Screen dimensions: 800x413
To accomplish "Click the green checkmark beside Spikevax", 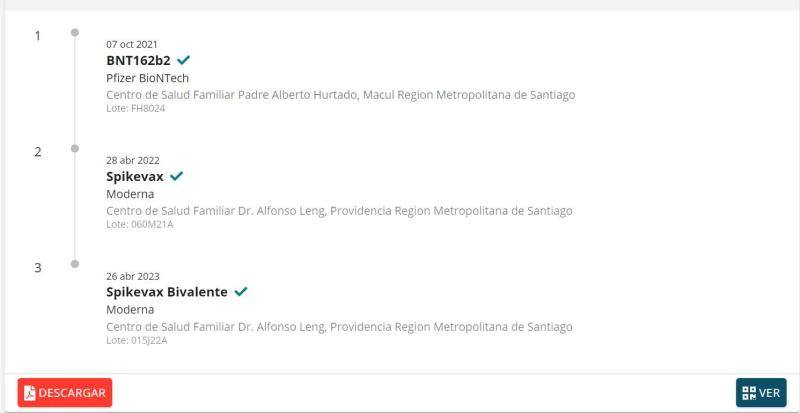I will pos(177,176).
